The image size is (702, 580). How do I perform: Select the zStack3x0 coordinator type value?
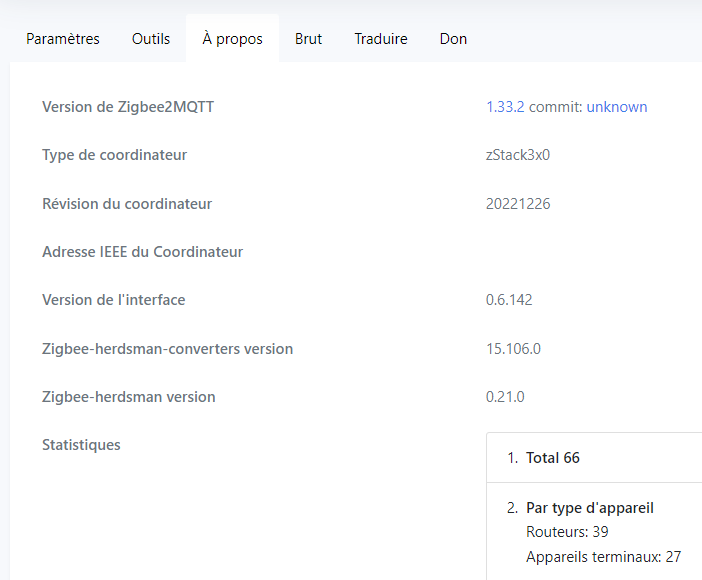pyautogui.click(x=518, y=155)
